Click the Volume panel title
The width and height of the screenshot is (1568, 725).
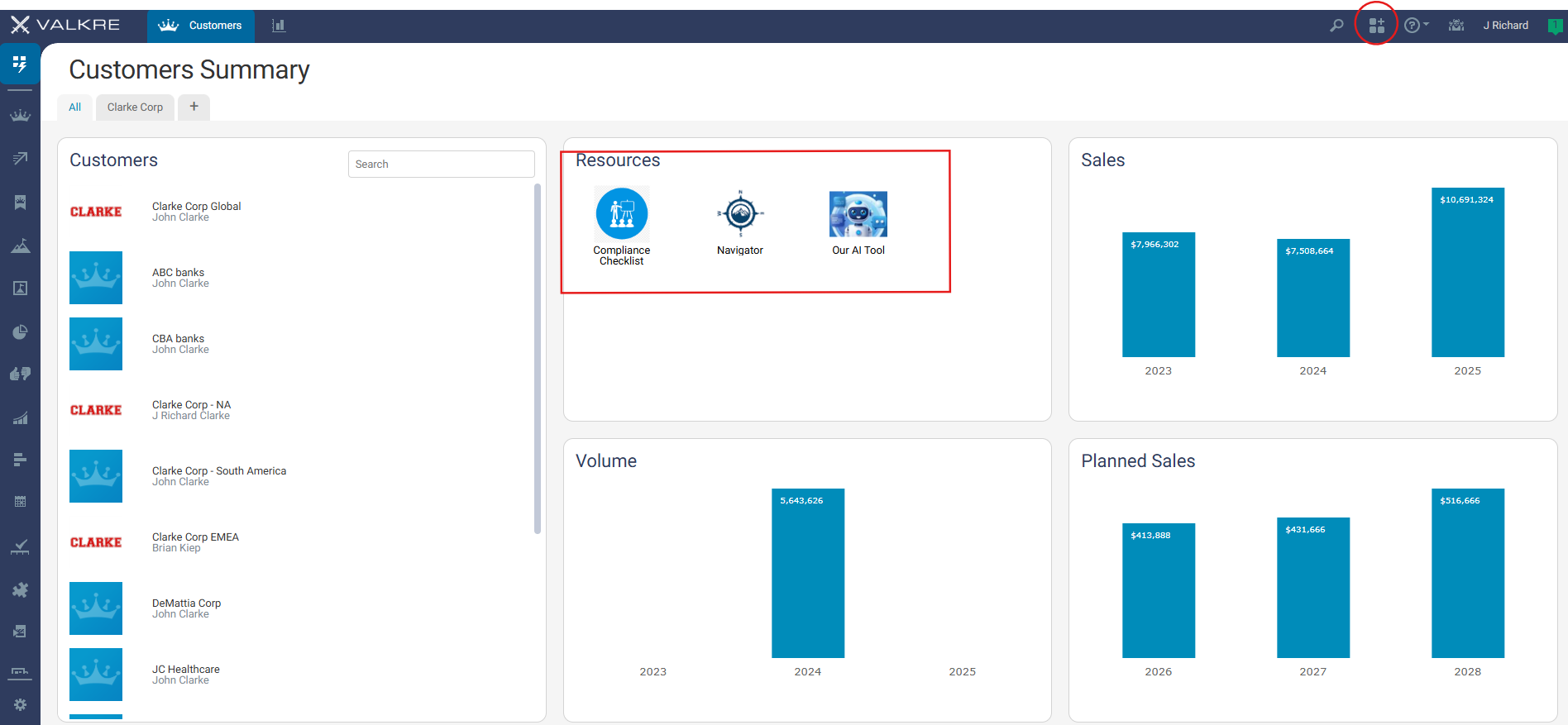pyautogui.click(x=606, y=461)
